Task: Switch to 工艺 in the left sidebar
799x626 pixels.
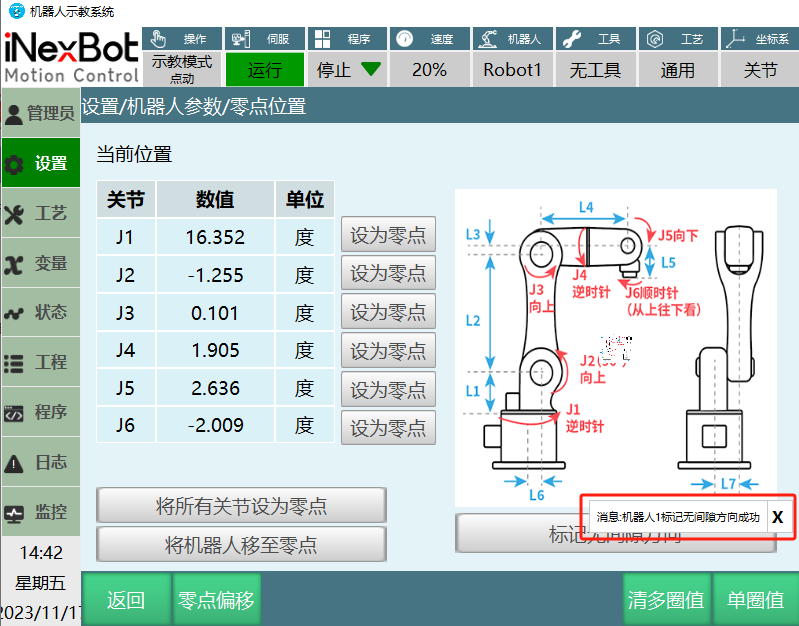Action: click(40, 214)
